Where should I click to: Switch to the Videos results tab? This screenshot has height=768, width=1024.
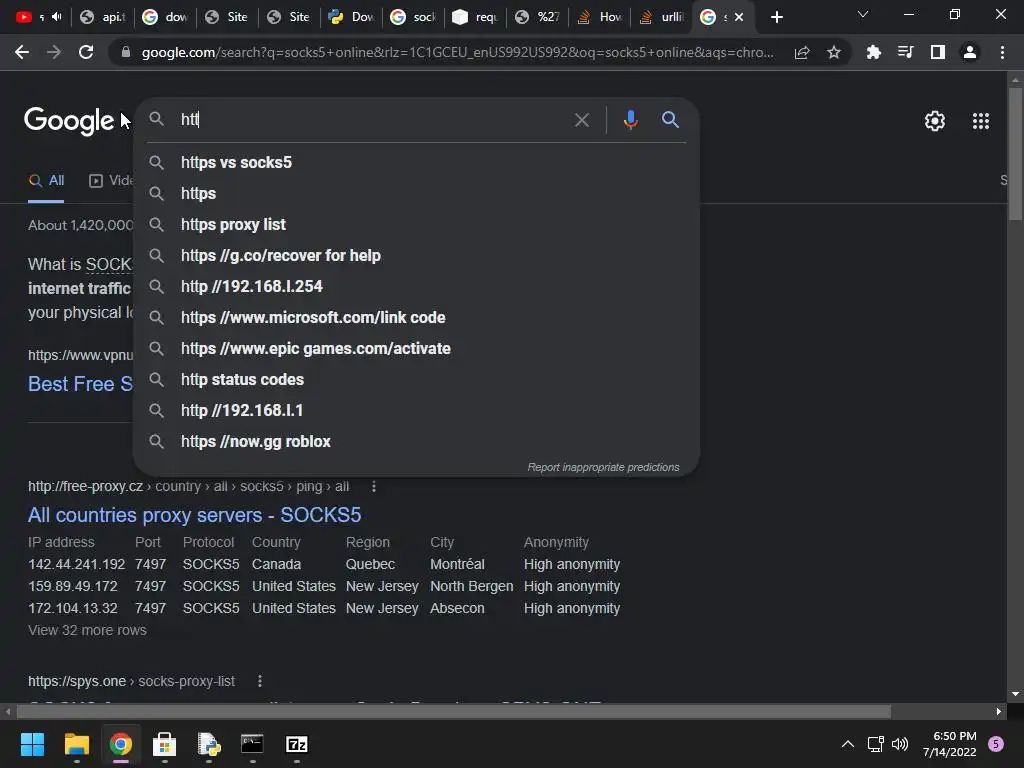[110, 181]
